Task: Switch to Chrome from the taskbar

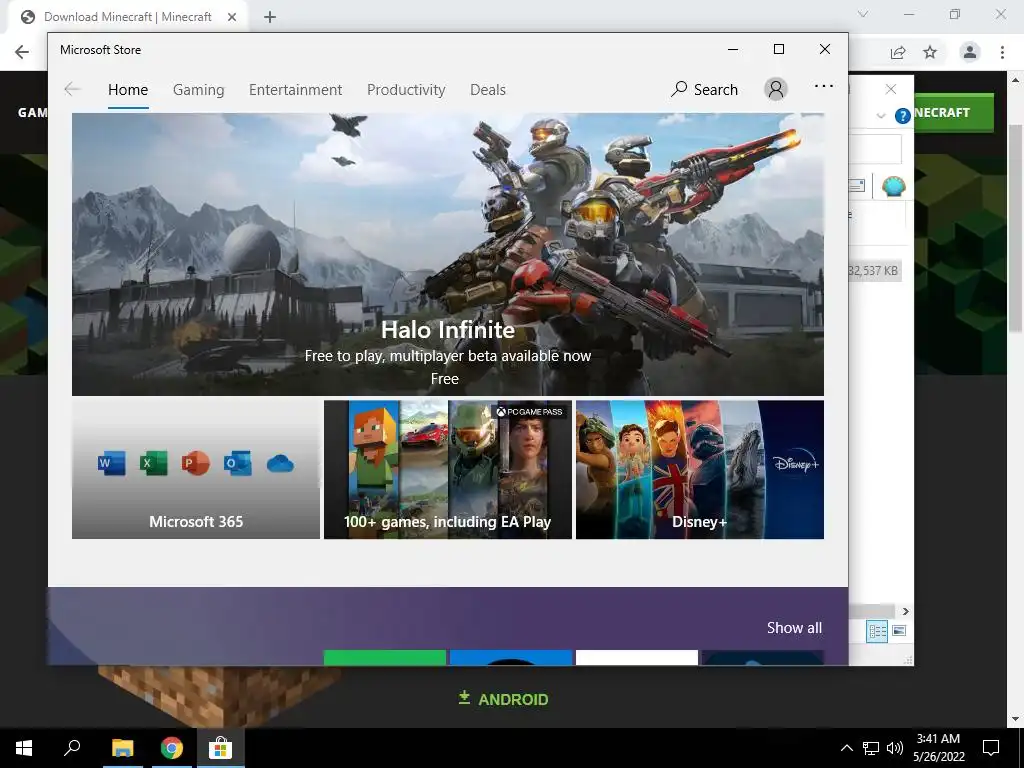Action: [172, 748]
